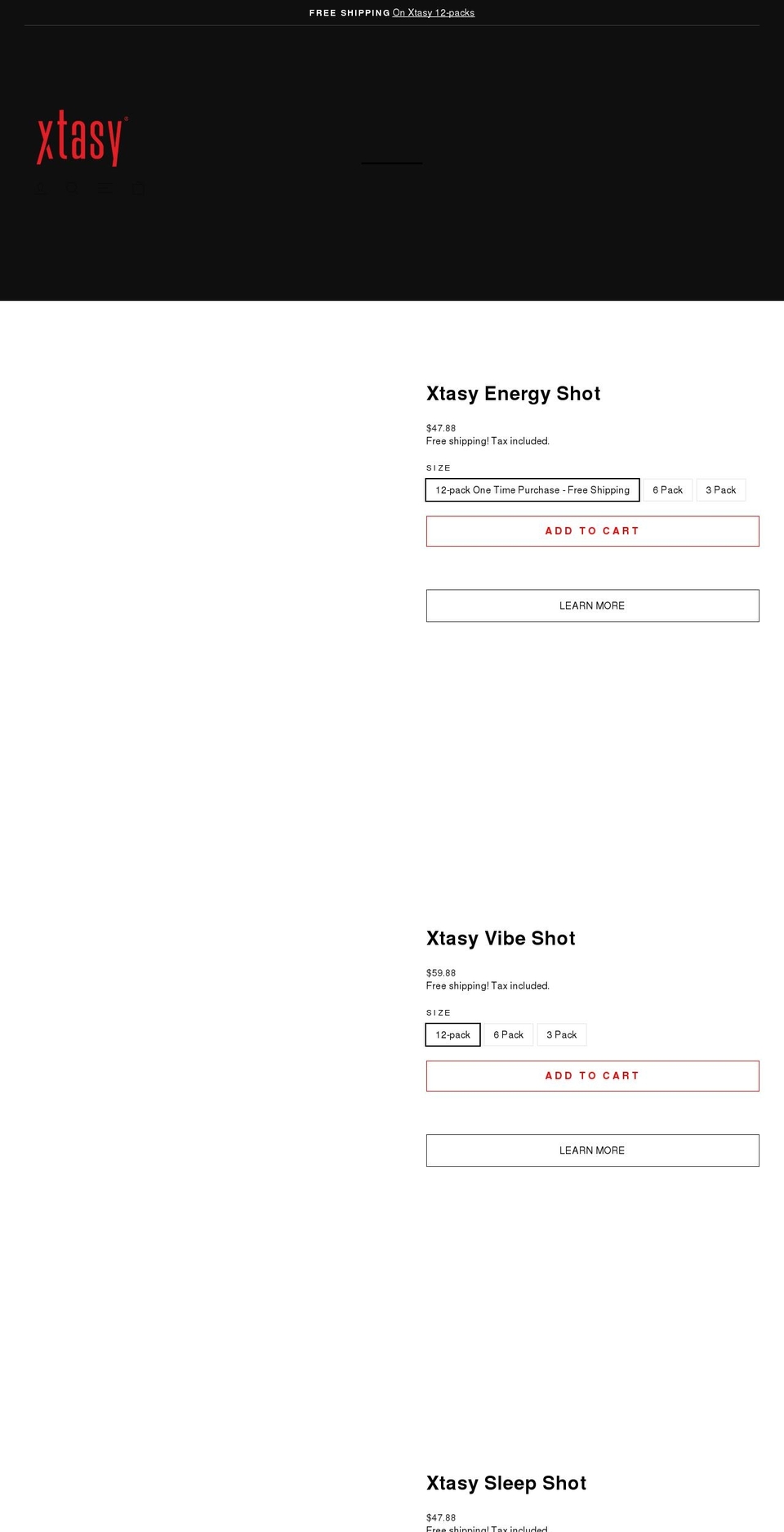
Task: Click the red xtasy logo
Action: coord(81,137)
